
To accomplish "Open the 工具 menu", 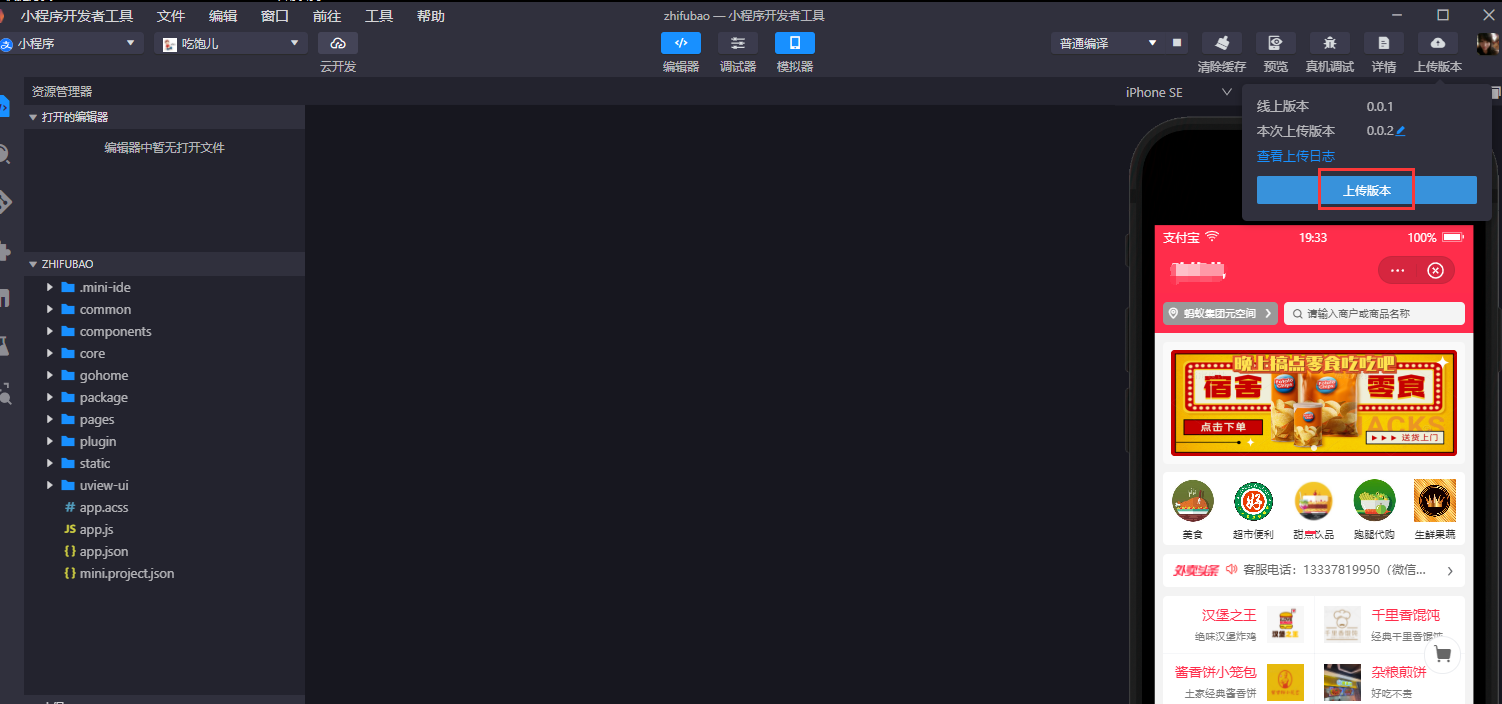I will pos(379,16).
